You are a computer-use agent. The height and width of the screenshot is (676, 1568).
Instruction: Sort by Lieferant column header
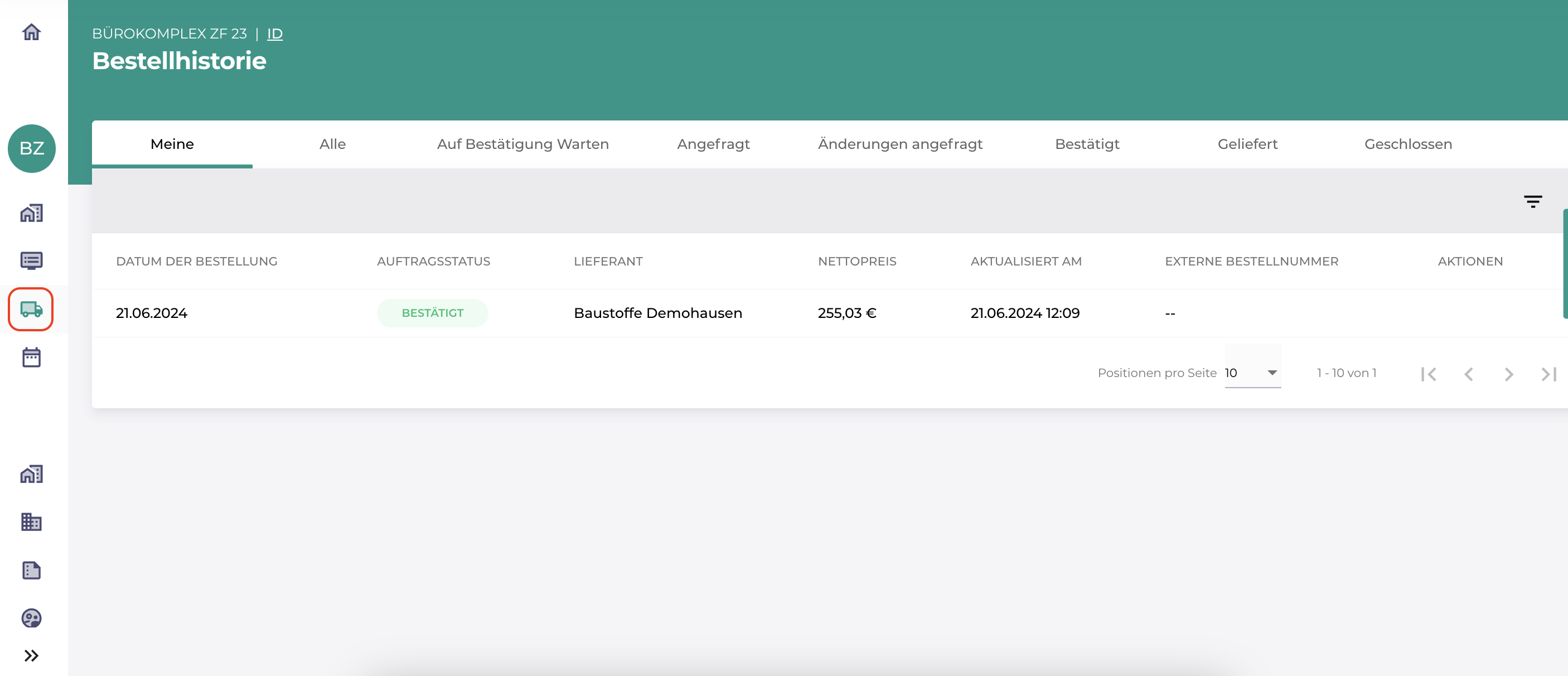[x=607, y=261]
